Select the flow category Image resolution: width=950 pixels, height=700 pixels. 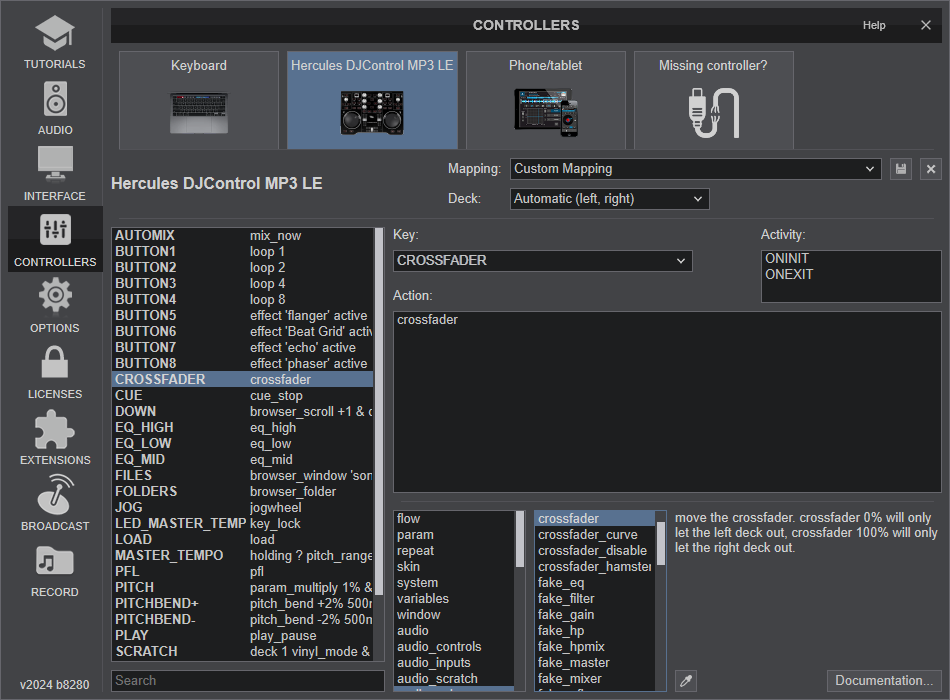[454, 519]
